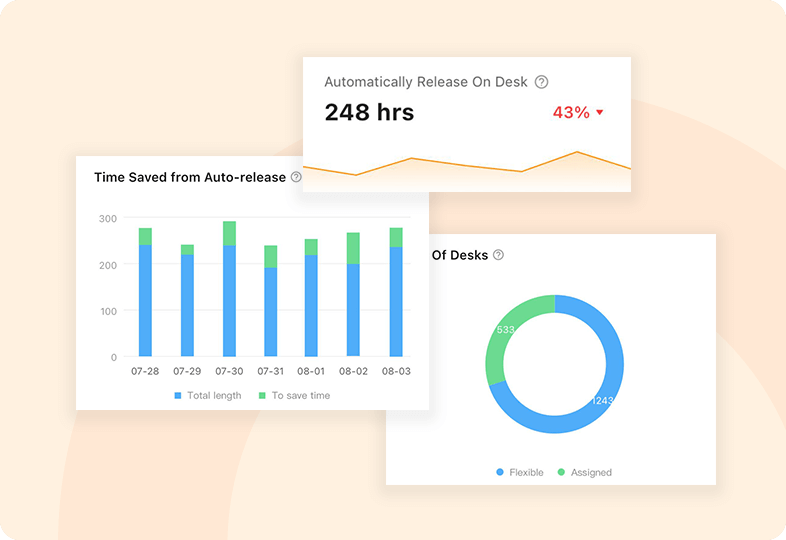Click the 248 hrs value
This screenshot has height=540, width=786.
[x=369, y=112]
